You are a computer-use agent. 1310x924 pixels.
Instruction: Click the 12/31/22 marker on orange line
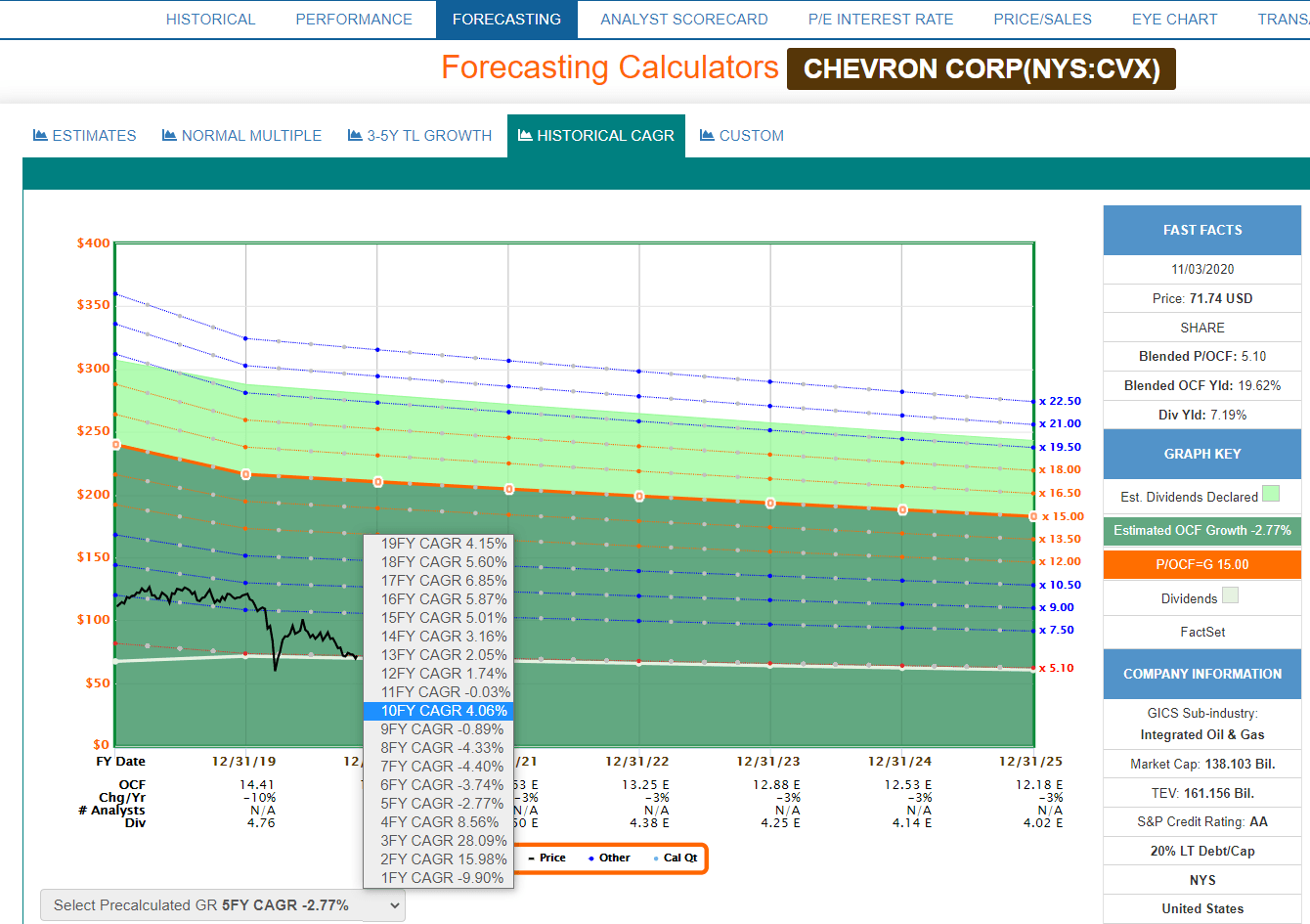coord(639,497)
